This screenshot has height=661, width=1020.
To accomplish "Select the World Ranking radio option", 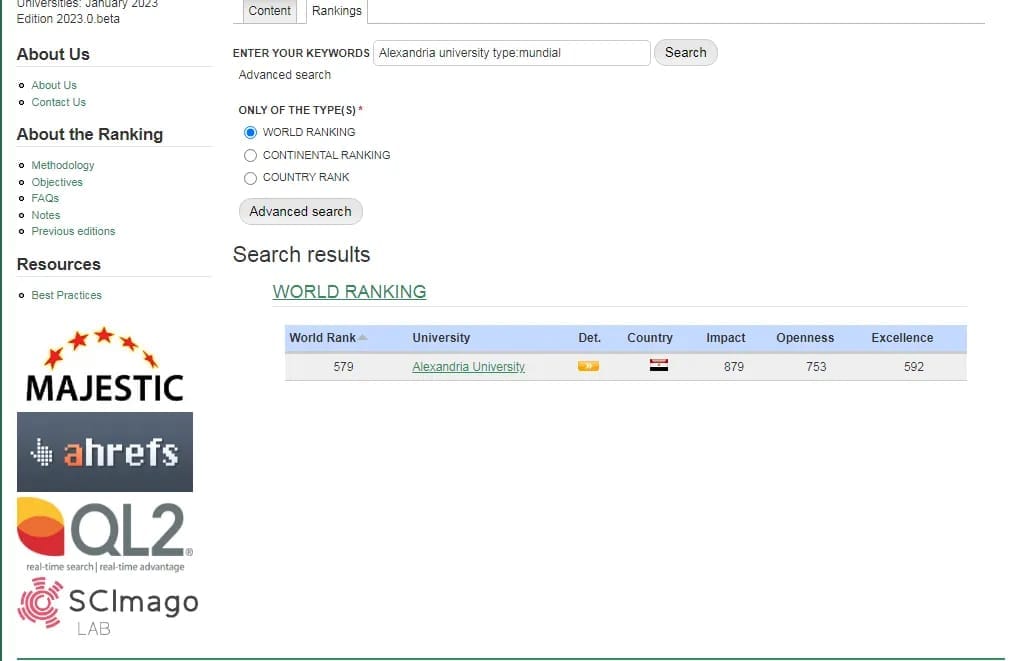I will (251, 132).
